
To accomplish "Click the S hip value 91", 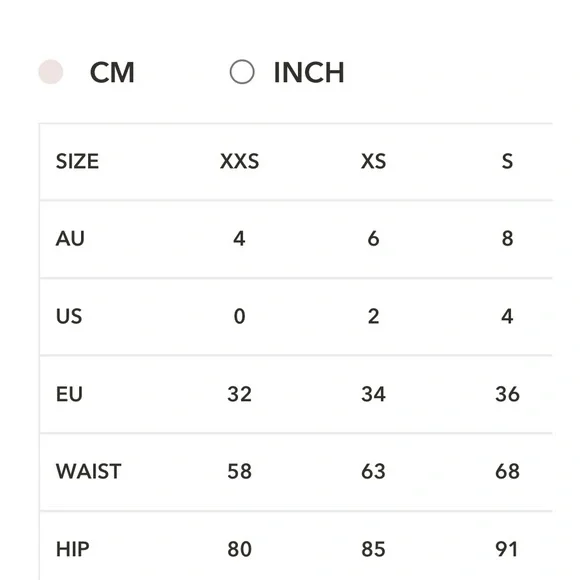I will [506, 549].
